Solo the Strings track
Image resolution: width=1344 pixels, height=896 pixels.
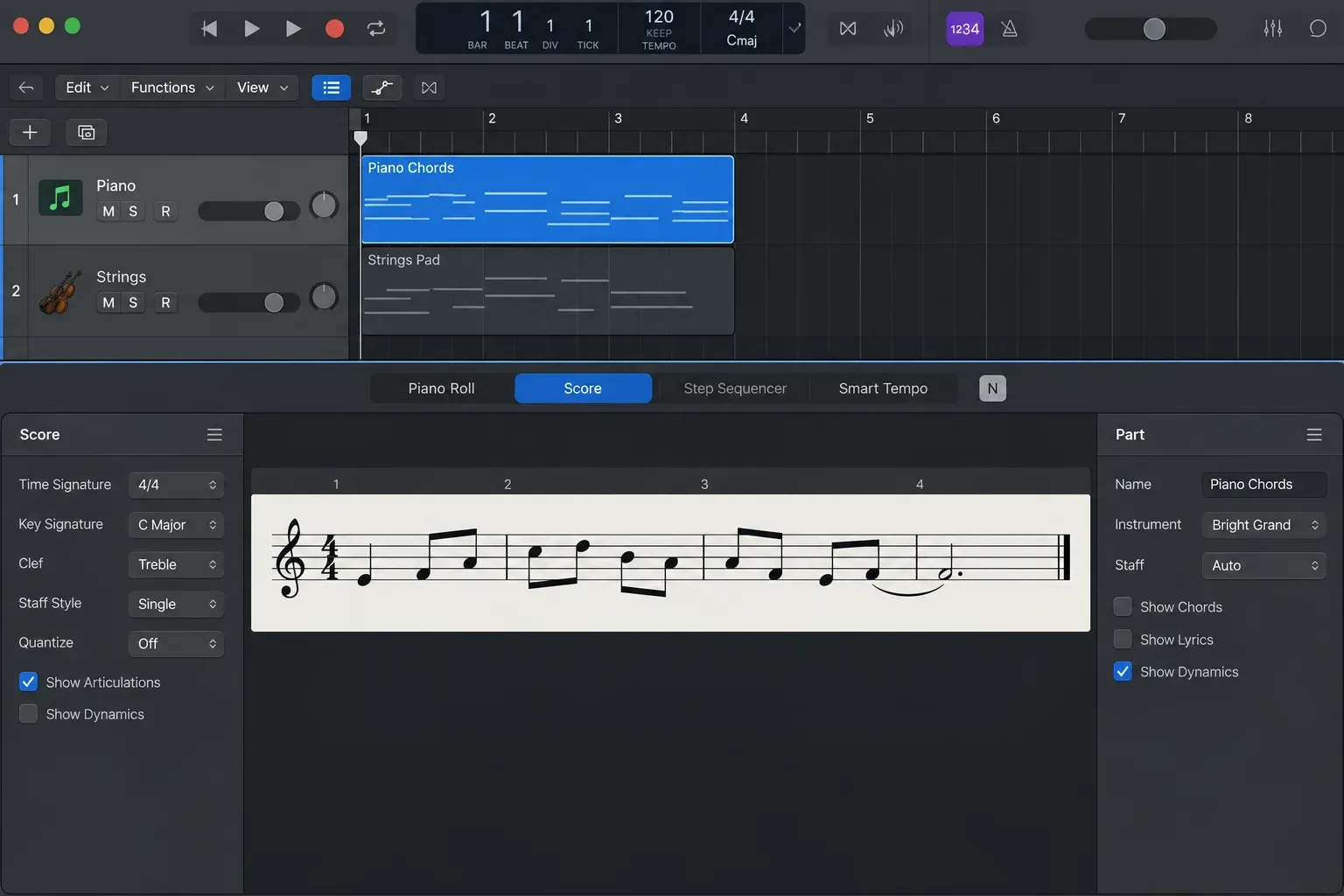click(x=133, y=302)
